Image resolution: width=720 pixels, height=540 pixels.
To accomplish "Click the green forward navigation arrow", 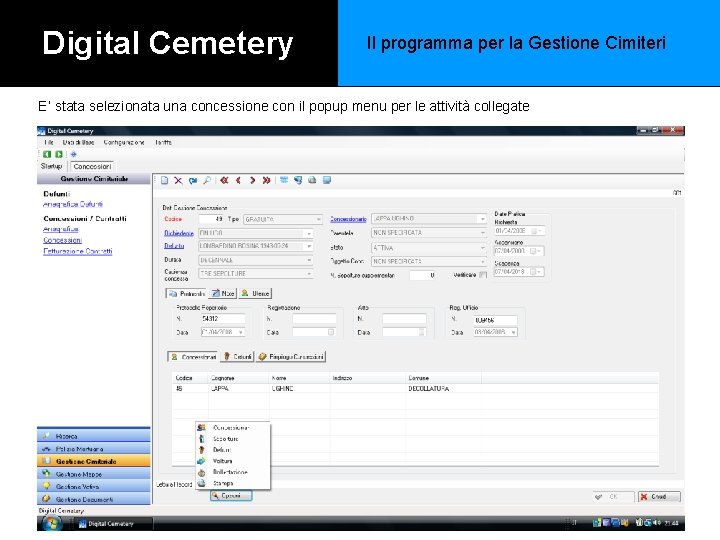I will click(x=59, y=154).
